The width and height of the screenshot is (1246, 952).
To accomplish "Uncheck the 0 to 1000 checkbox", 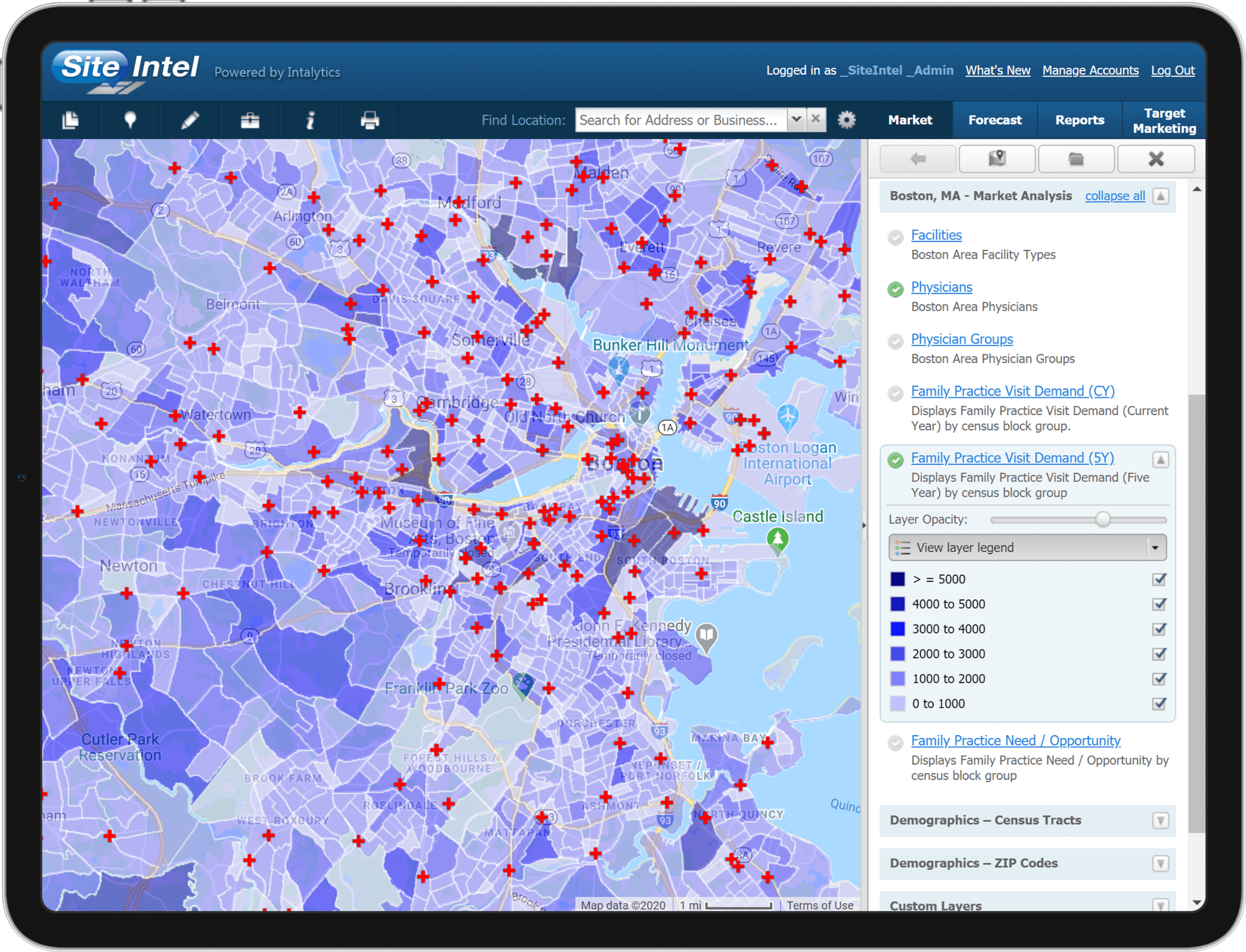I will point(1159,704).
